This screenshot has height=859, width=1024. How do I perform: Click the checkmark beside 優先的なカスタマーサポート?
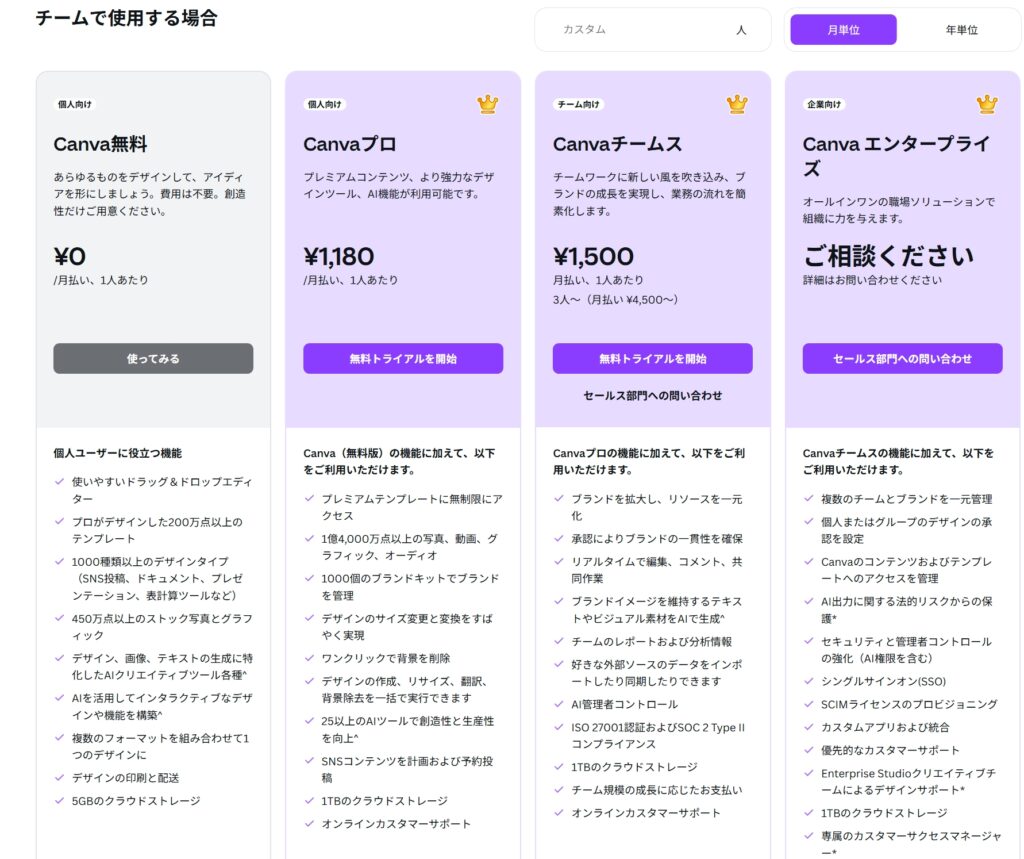[x=808, y=749]
